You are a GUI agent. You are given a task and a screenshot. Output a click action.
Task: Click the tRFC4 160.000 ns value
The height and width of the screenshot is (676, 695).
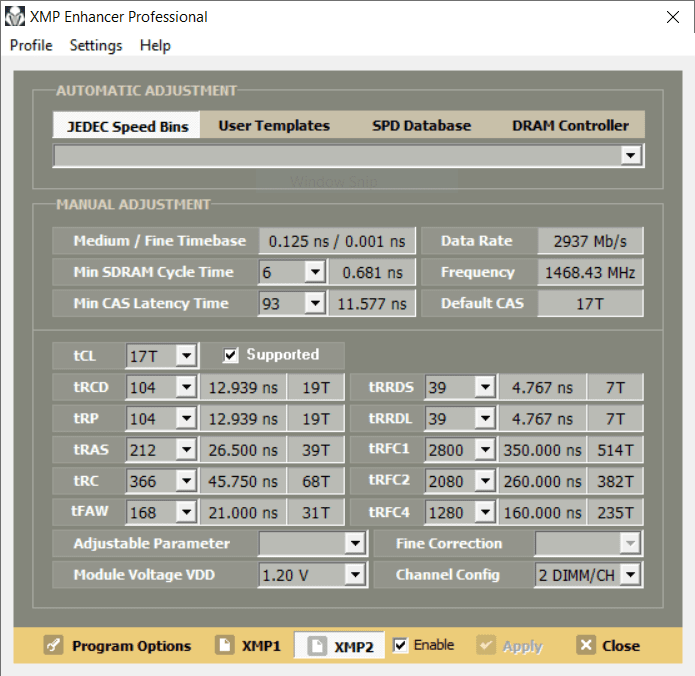543,512
